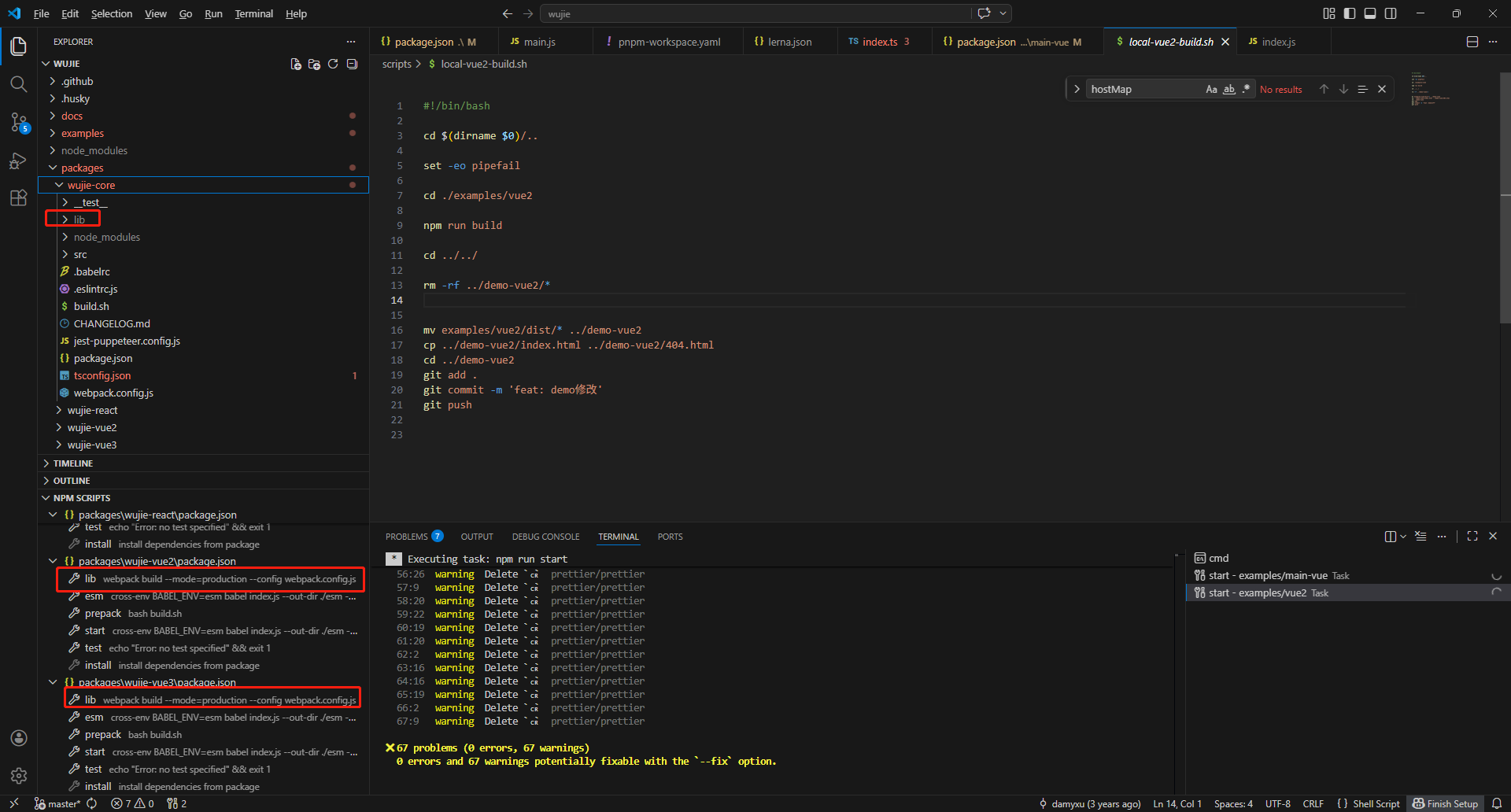Open editor more actions ellipsis
The image size is (1511, 812).
[x=1493, y=42]
